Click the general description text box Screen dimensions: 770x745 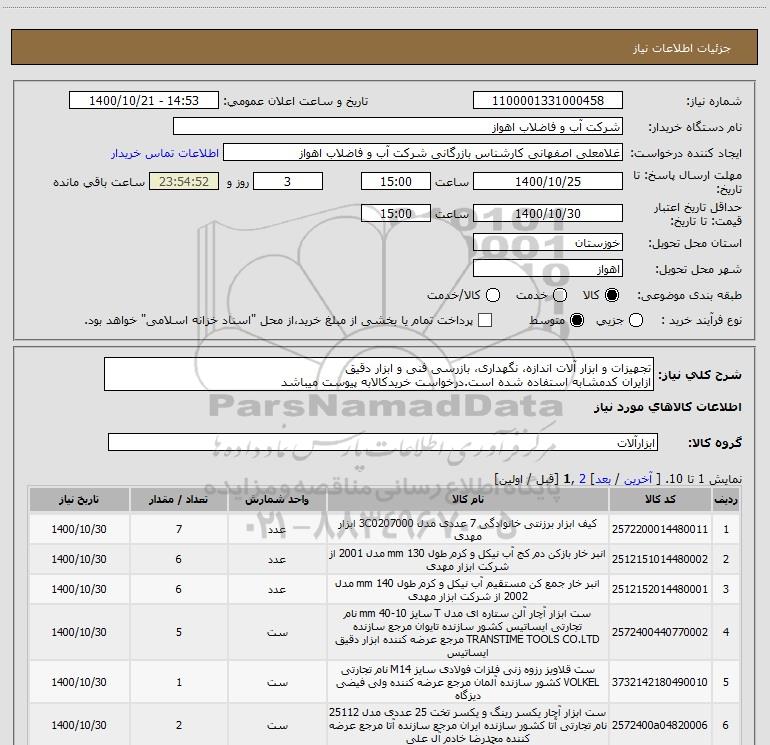click(x=379, y=374)
